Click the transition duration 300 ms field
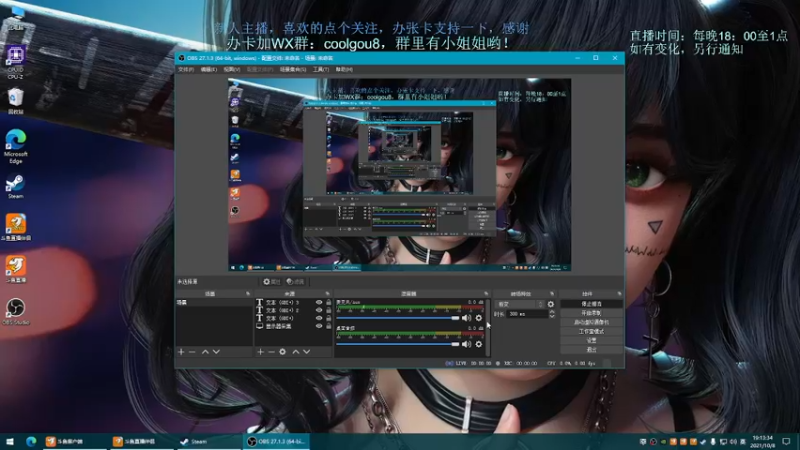The width and height of the screenshot is (800, 450). (x=527, y=314)
